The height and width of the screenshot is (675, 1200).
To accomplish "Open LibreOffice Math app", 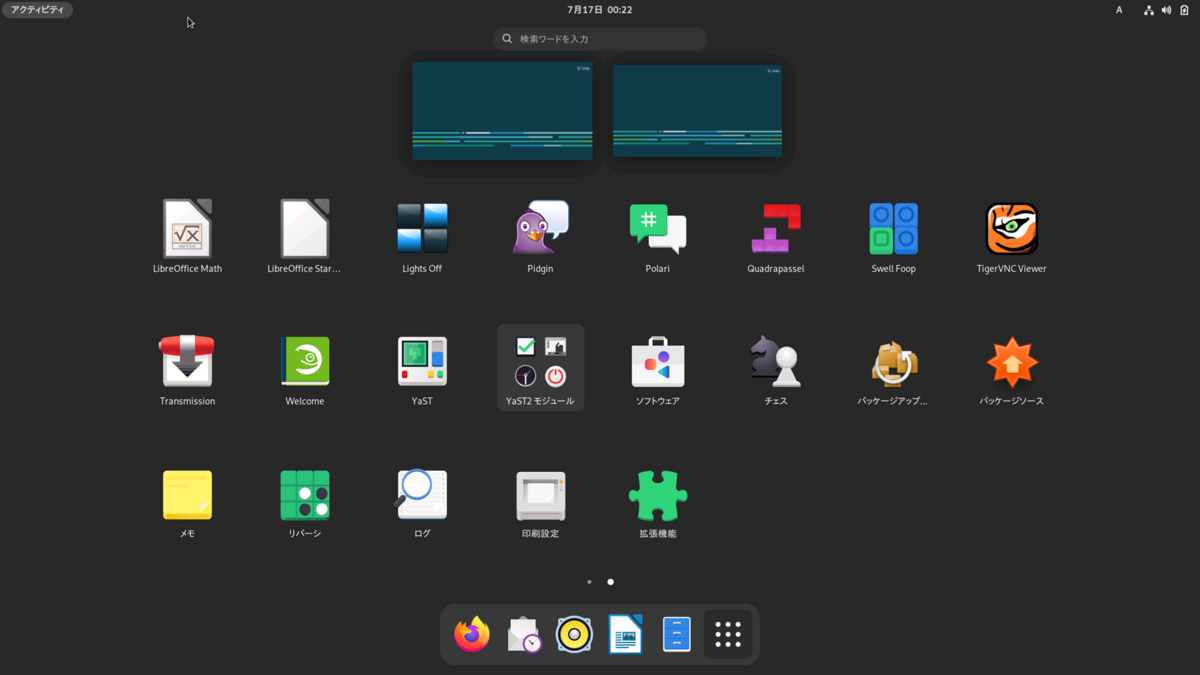I will tap(187, 237).
